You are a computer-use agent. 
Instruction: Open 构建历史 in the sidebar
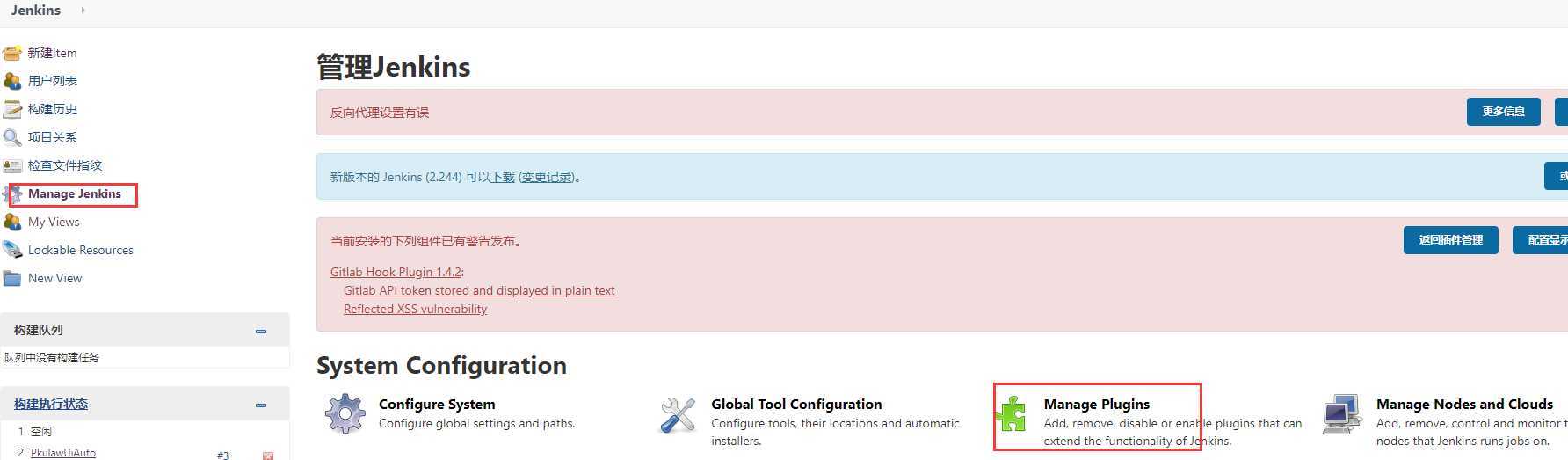[53, 109]
